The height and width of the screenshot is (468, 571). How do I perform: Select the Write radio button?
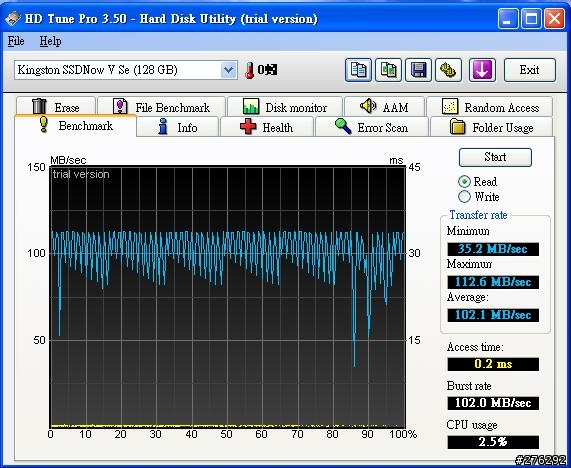464,197
